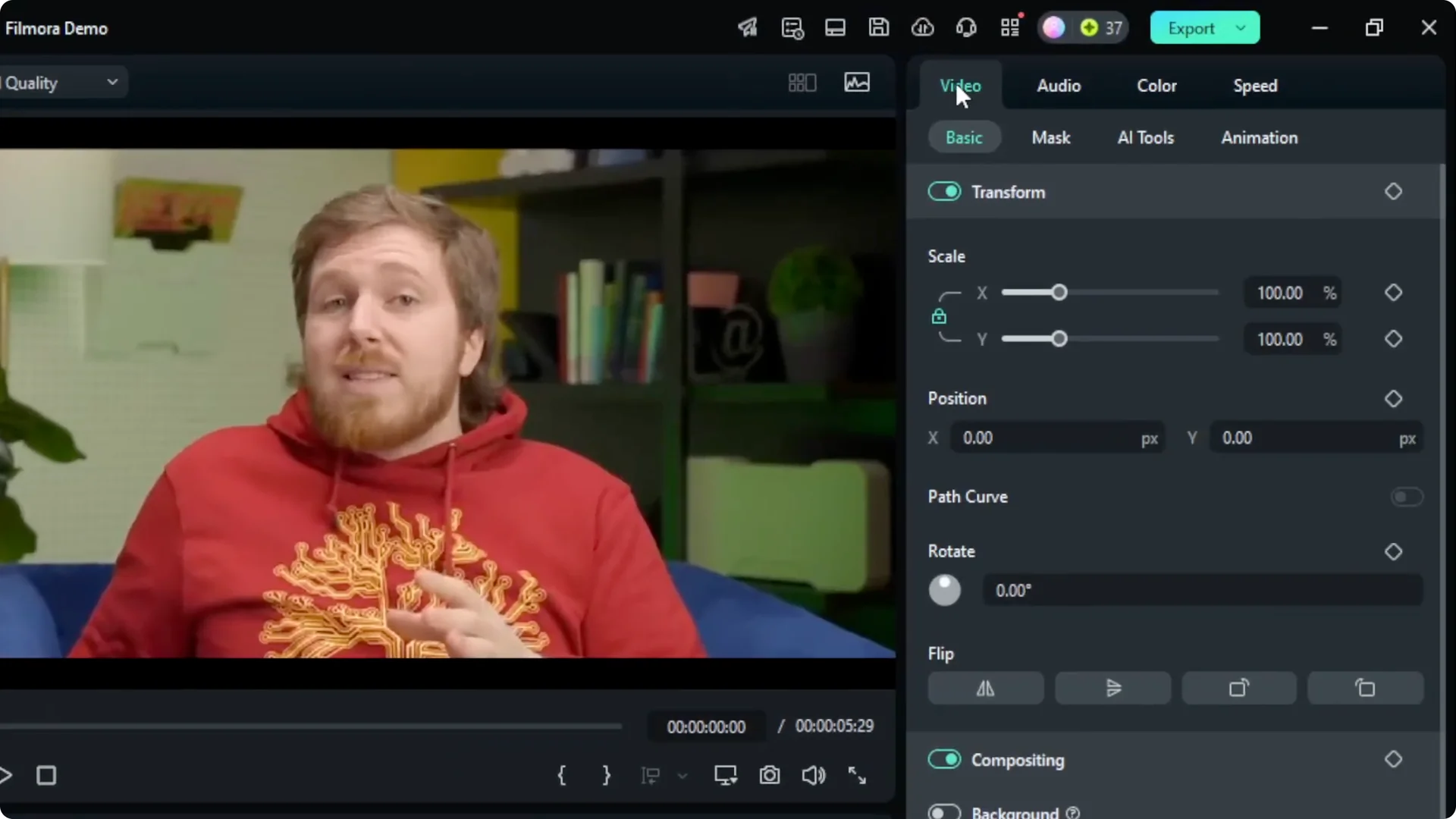
Task: Open the layout switcher in the toolbar
Action: click(x=835, y=27)
